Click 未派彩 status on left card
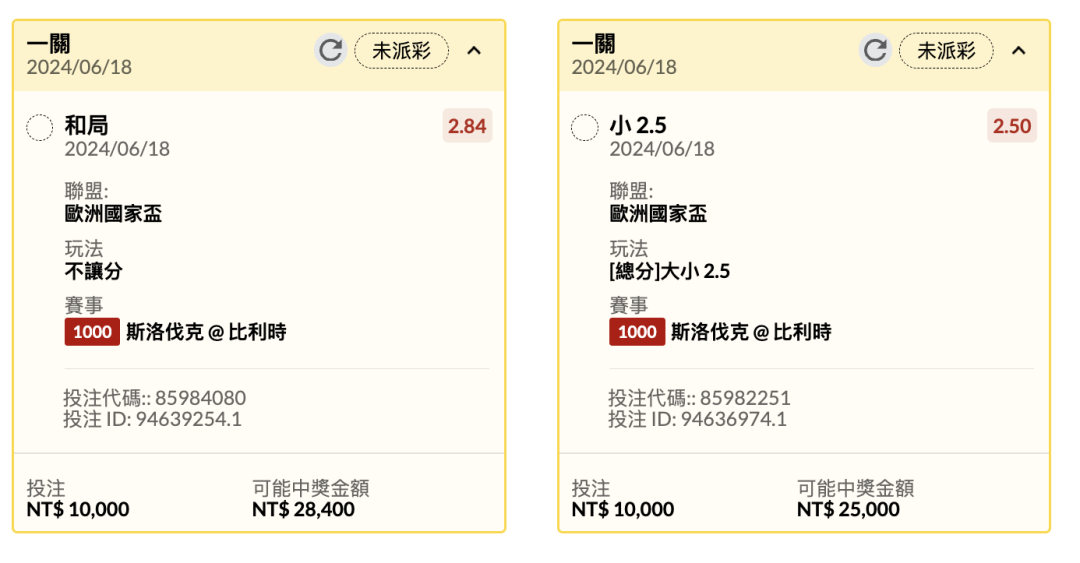1080x563 pixels. click(x=401, y=50)
